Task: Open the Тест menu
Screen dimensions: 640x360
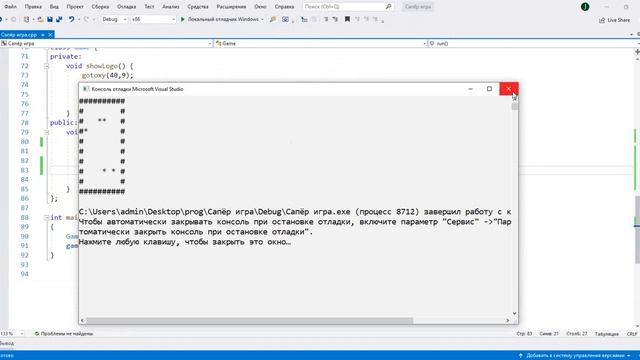Action: tap(149, 7)
